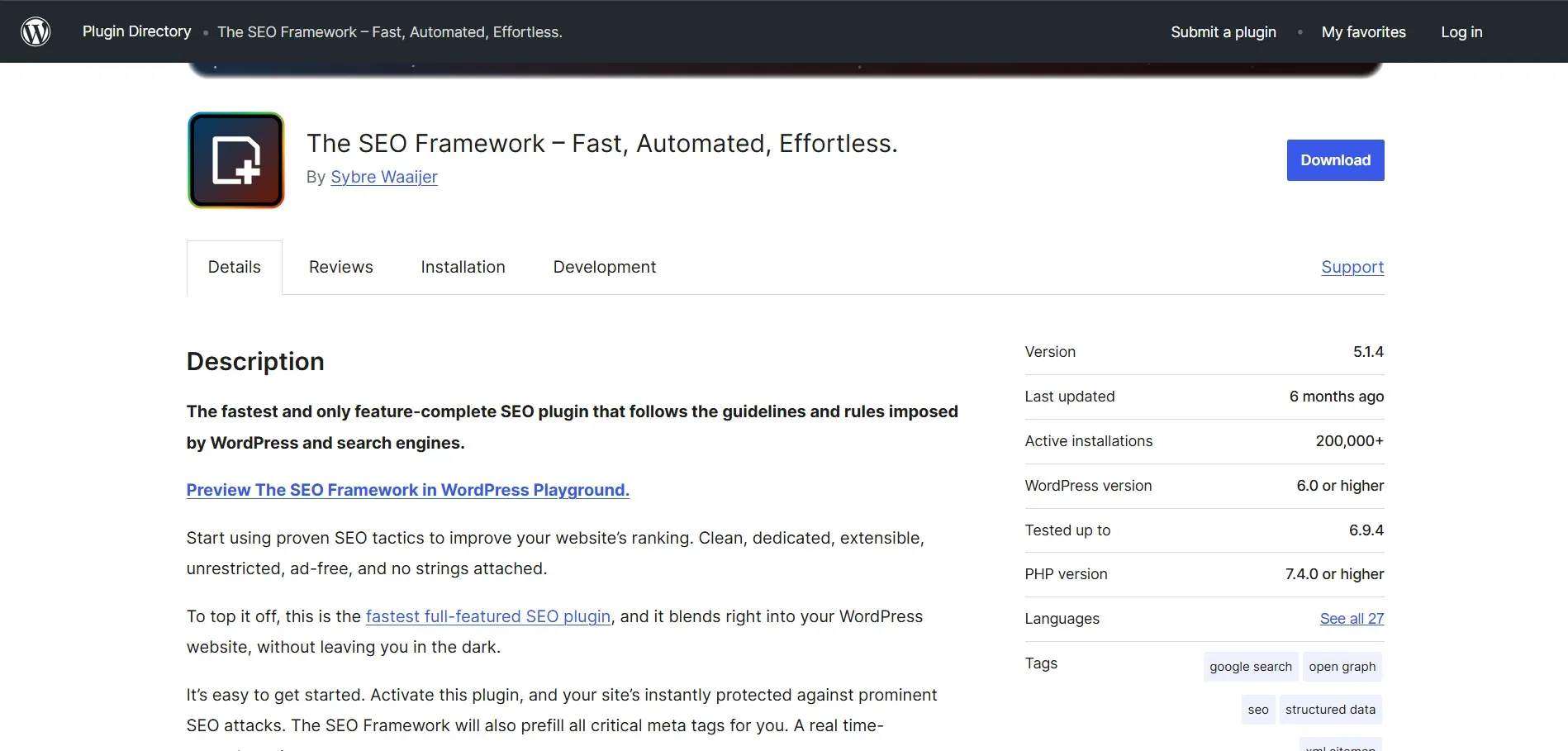Viewport: 1568px width, 751px height.
Task: Open the Plugin Directory link
Action: pos(137,31)
